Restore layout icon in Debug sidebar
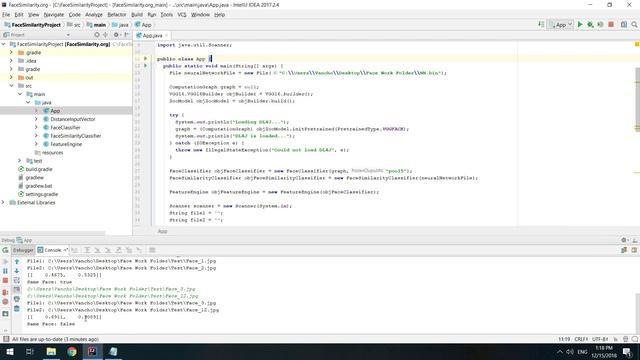This screenshot has width=640, height=360. [x=5, y=314]
